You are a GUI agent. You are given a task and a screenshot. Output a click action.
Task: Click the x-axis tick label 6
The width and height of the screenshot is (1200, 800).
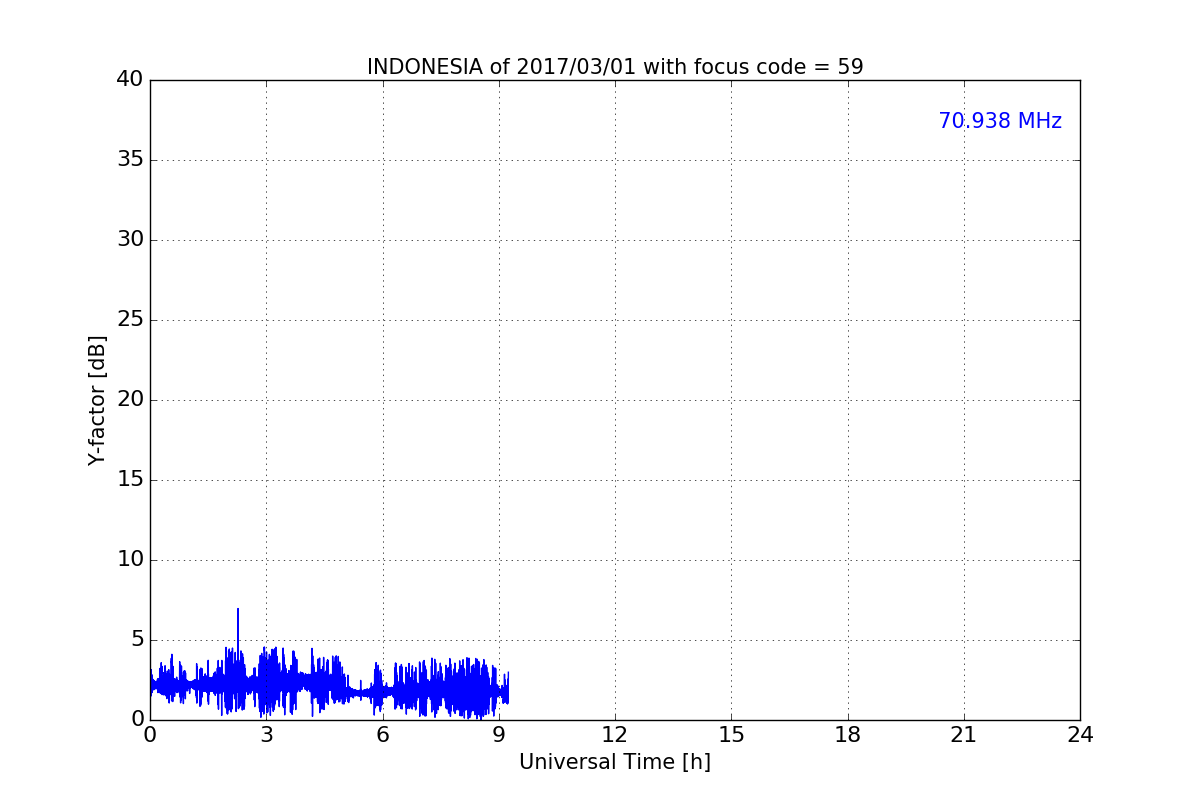pos(382,735)
